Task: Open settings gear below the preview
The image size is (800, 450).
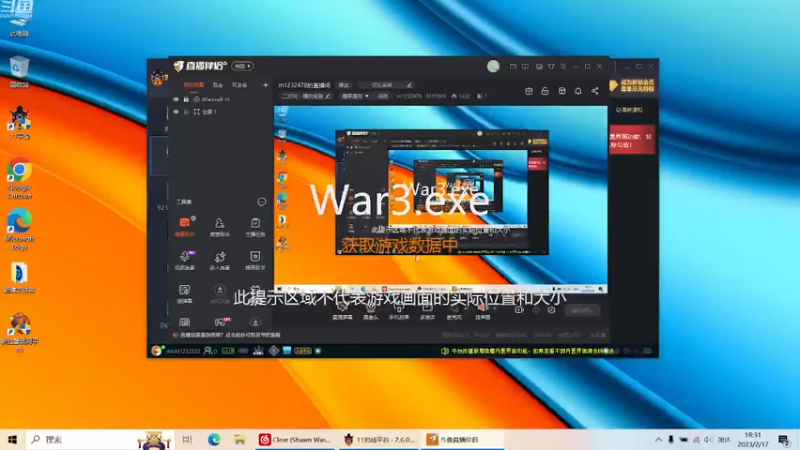Action: [552, 310]
